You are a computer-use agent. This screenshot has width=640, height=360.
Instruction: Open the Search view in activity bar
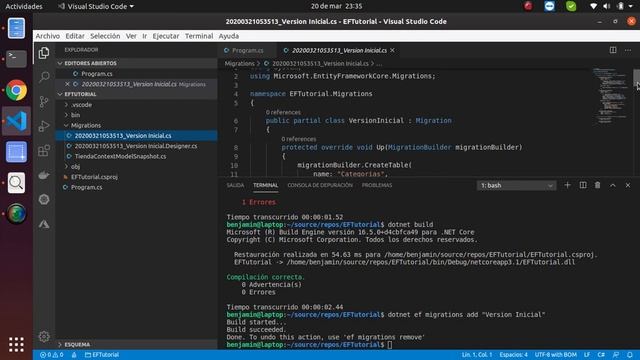pos(44,77)
